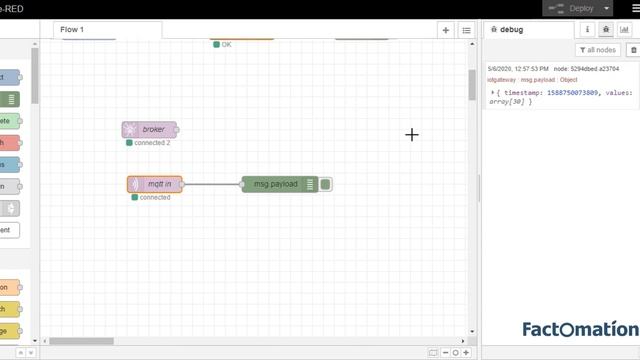Click canvas scroll down arrow
The height and width of the screenshot is (360, 640).
[472, 331]
